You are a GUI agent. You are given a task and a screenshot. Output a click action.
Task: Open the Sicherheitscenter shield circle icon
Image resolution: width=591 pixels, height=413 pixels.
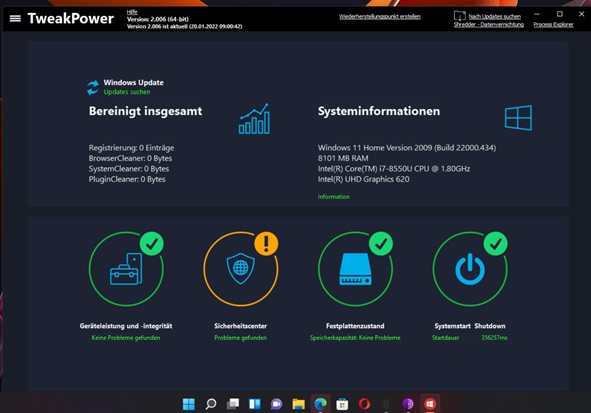240,269
